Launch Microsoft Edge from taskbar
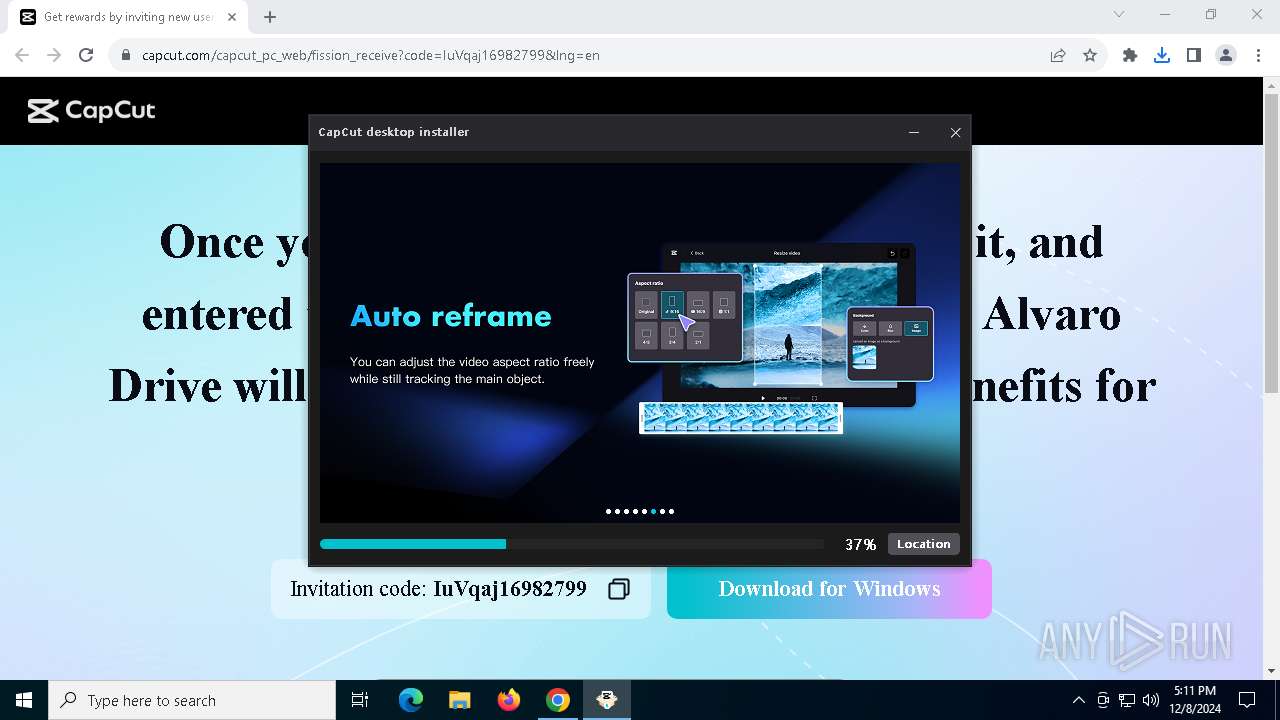The image size is (1280, 720). pyautogui.click(x=411, y=700)
